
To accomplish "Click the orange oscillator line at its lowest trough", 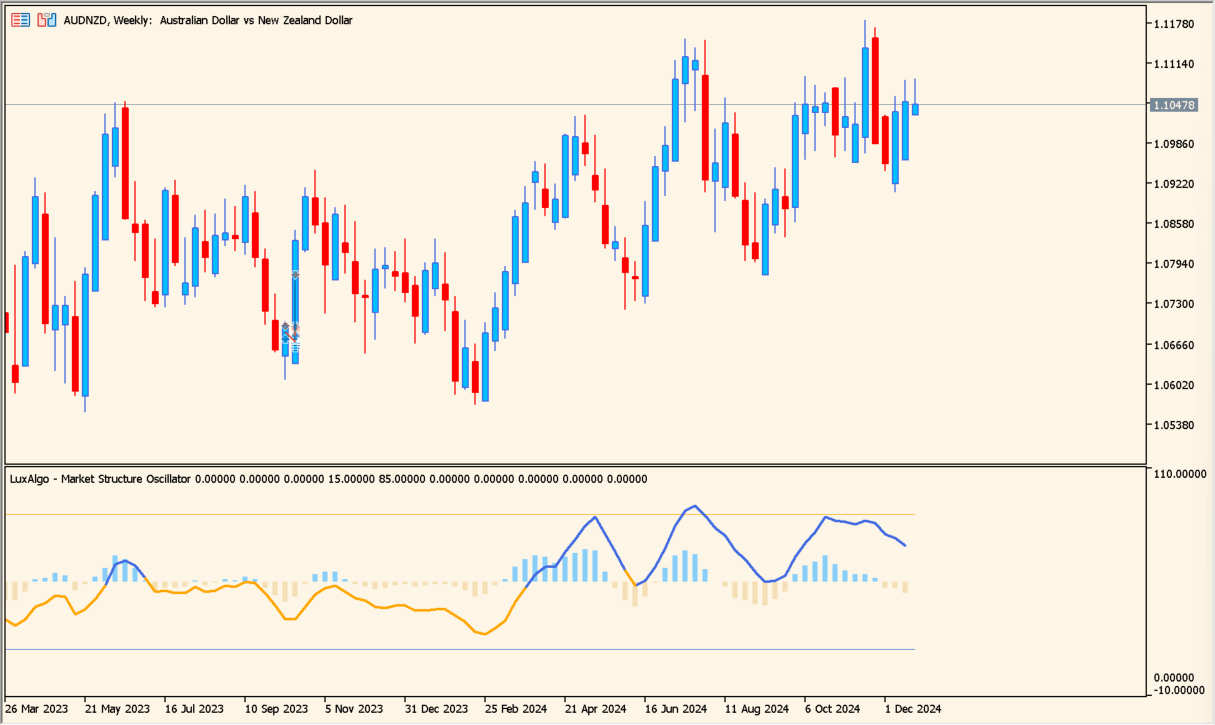I will pyautogui.click(x=484, y=633).
